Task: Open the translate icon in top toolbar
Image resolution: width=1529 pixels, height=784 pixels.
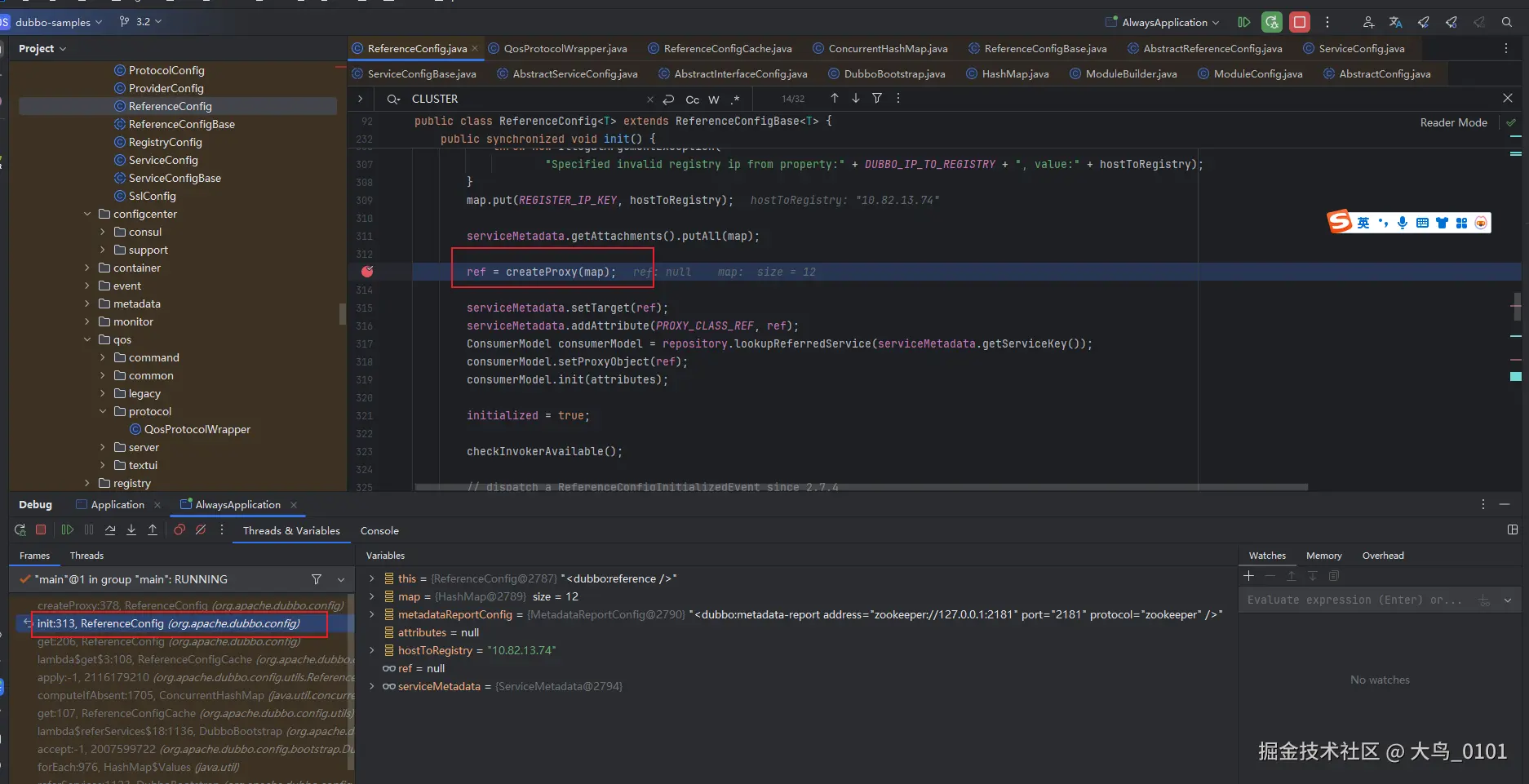Action: pos(1396,22)
